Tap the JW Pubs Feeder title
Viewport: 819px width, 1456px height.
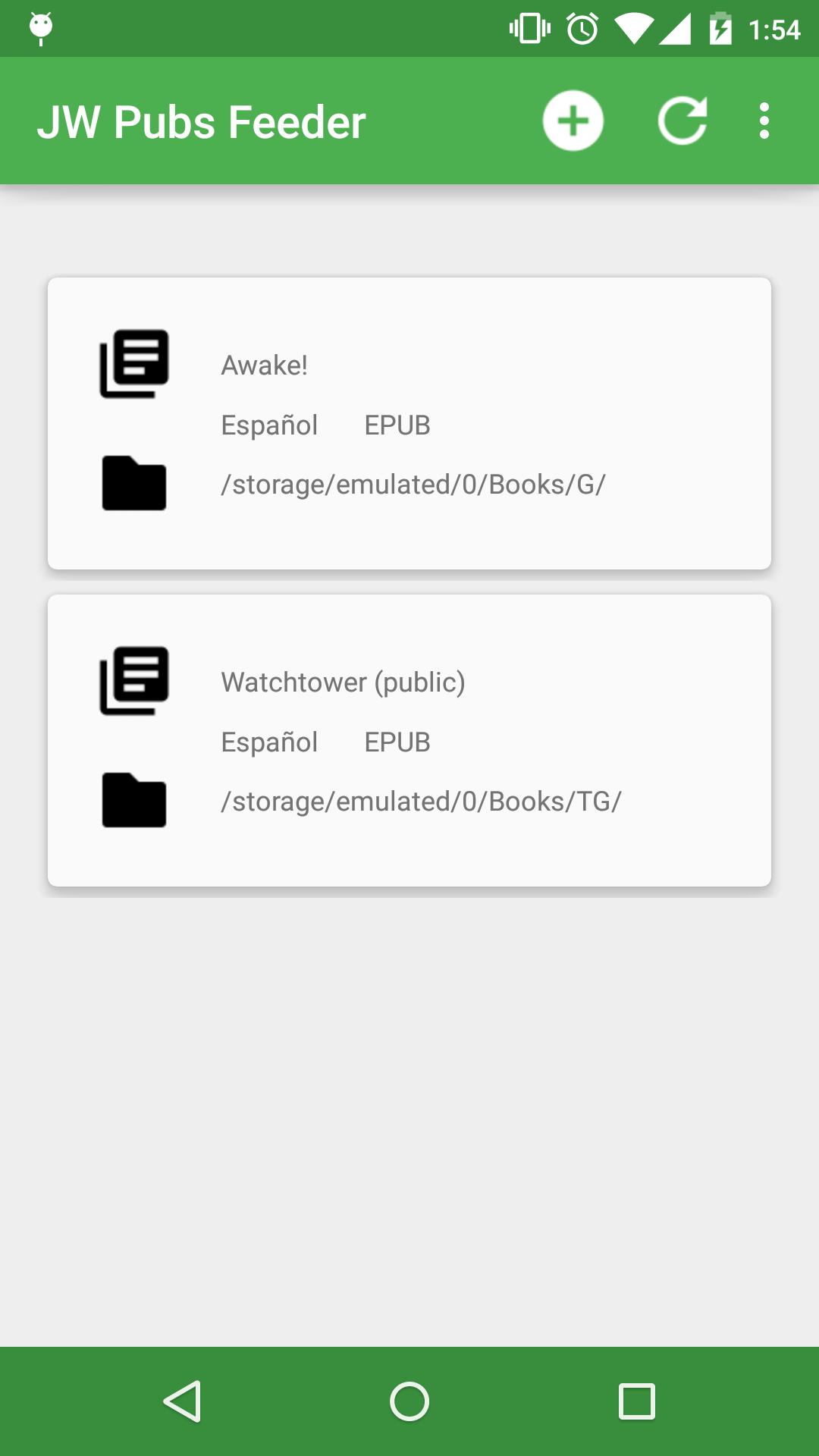coord(202,122)
